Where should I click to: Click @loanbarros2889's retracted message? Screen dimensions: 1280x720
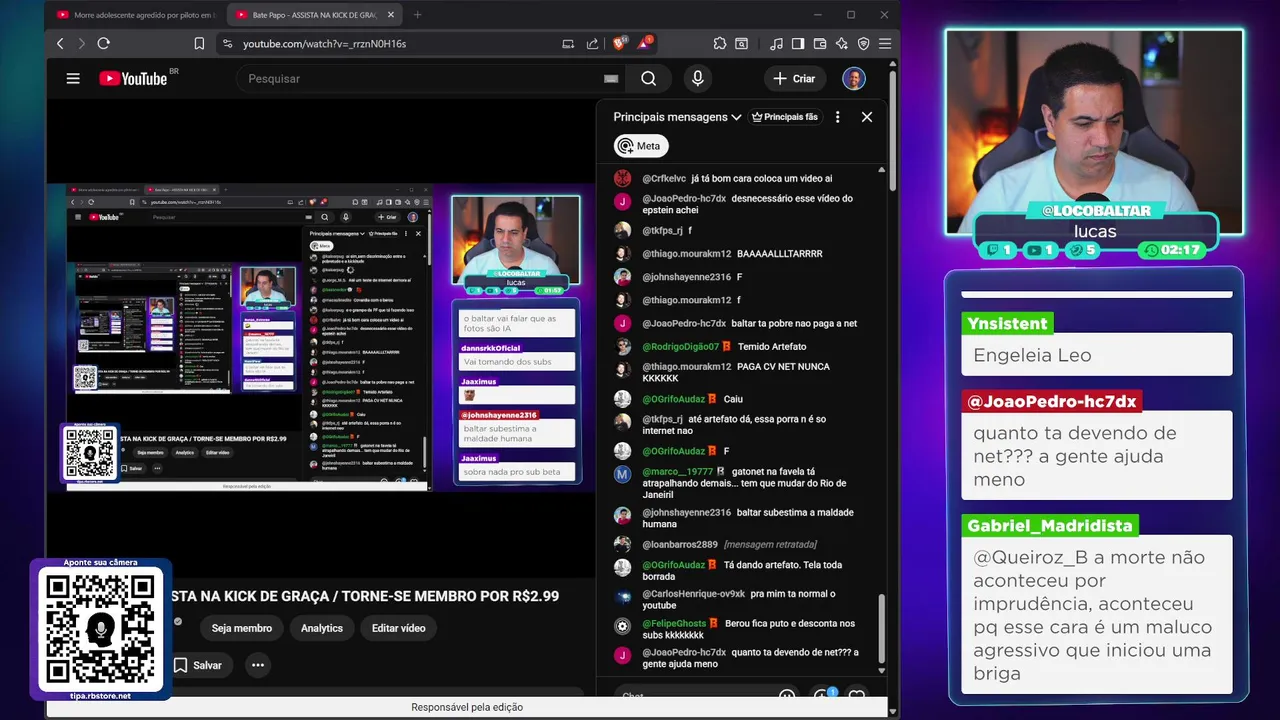click(770, 545)
